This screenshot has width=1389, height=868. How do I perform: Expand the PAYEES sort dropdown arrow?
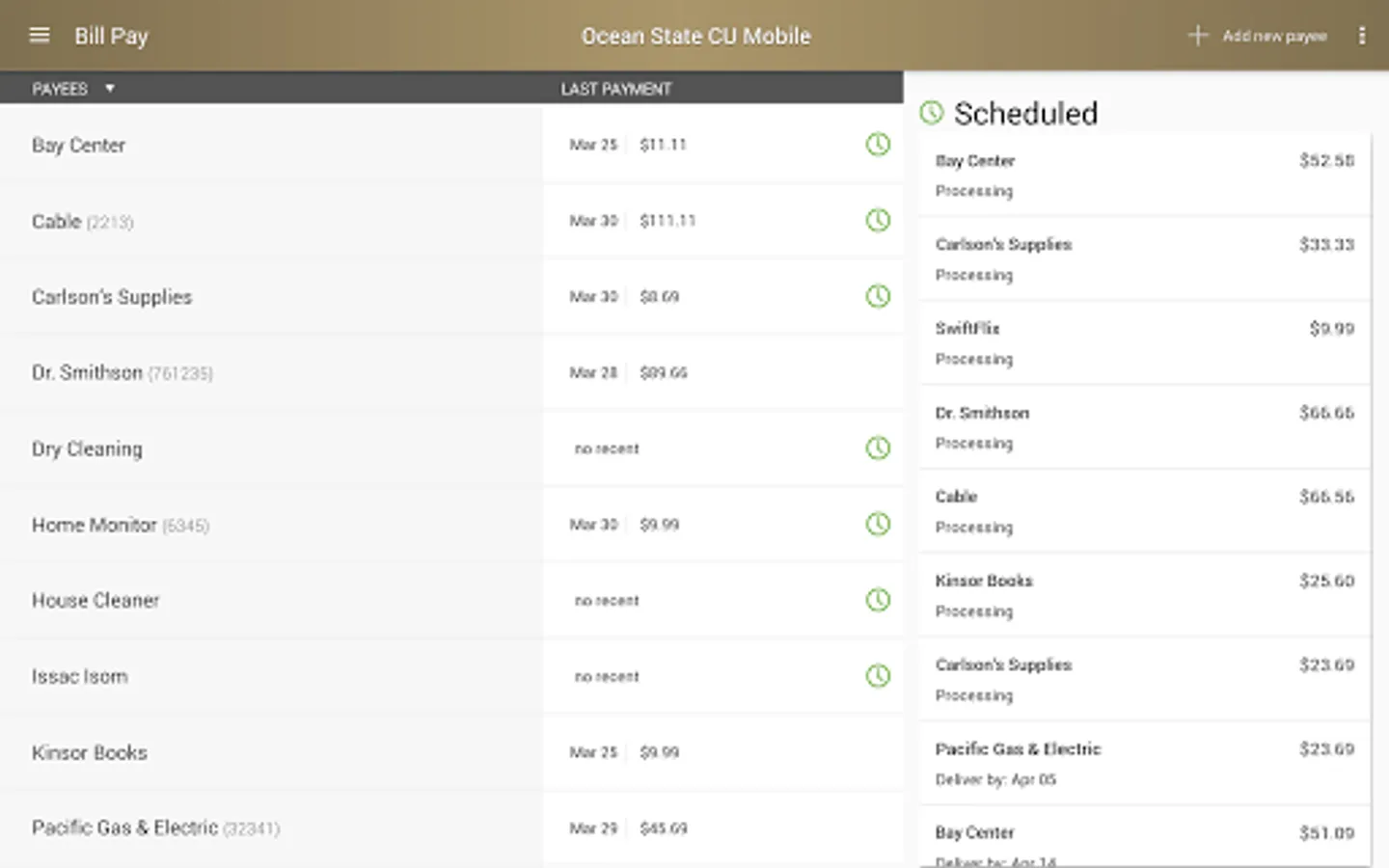(110, 89)
